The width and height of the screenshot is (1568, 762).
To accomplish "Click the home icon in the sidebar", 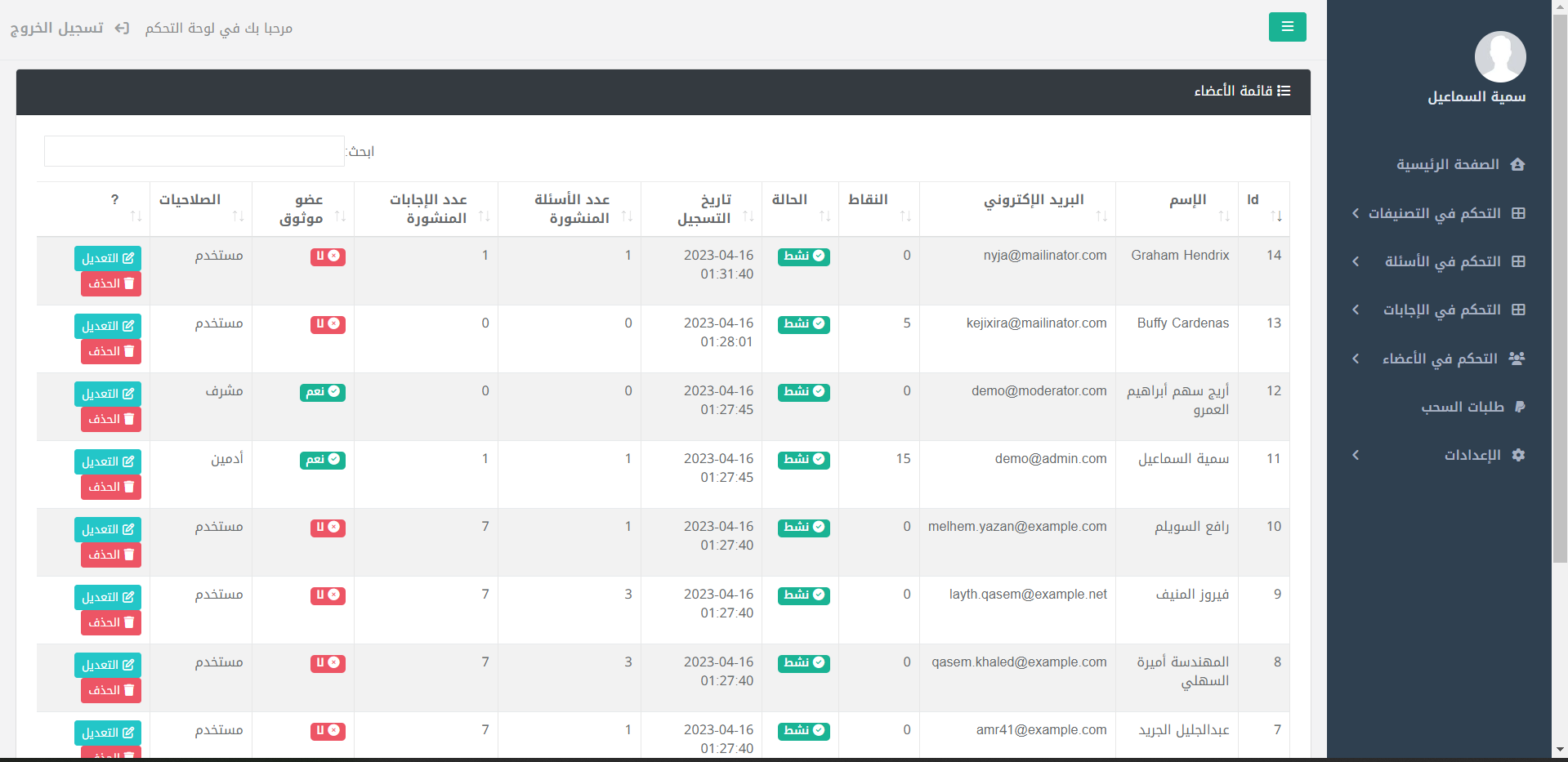I will pos(1517,164).
